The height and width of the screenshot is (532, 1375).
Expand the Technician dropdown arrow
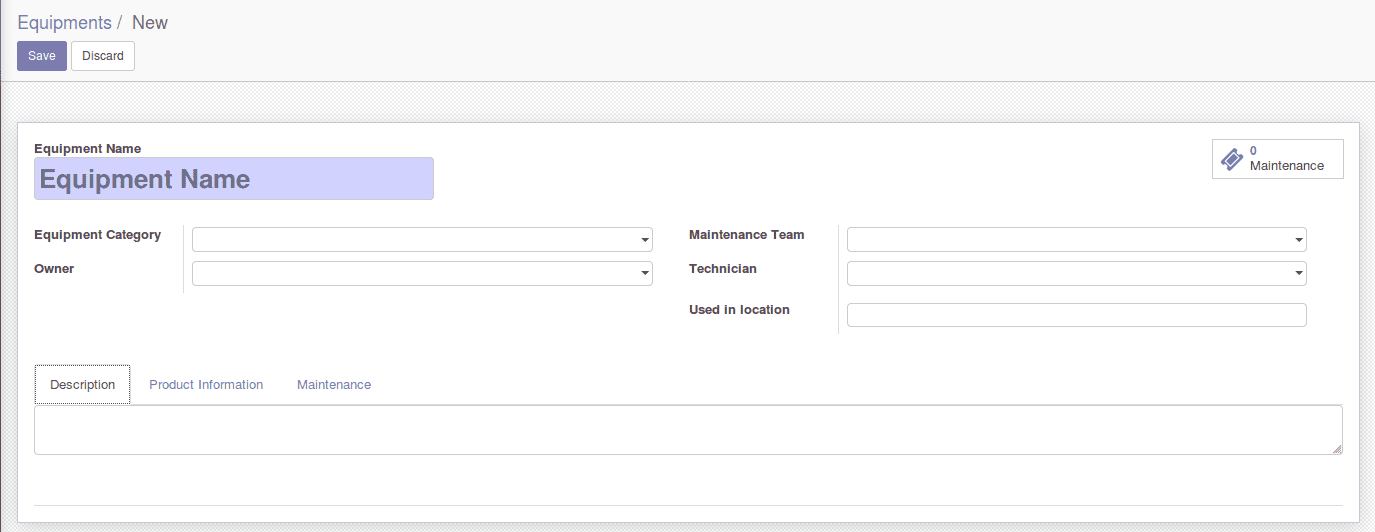point(1299,274)
